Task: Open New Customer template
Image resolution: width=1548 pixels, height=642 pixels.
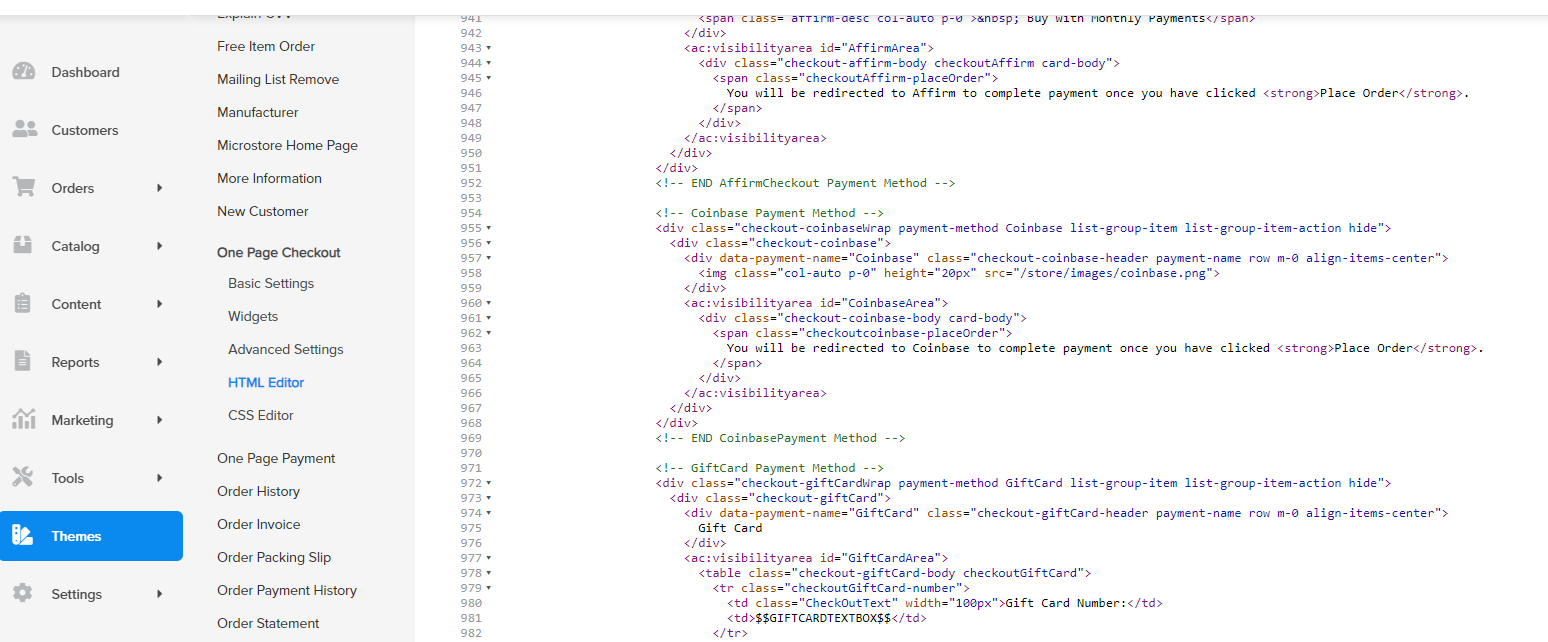Action: [x=263, y=211]
